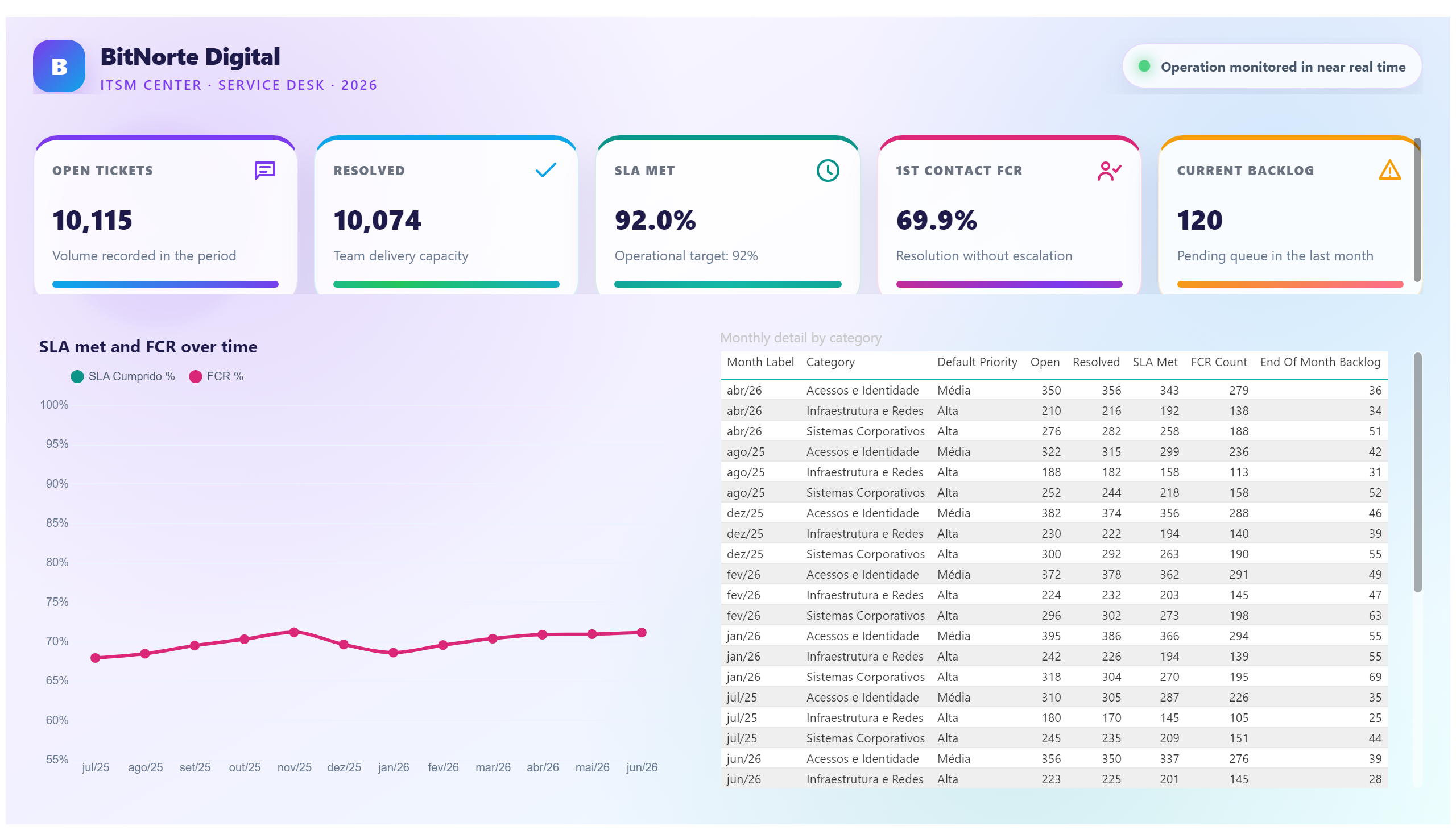This screenshot has height=830, width=1456.
Task: Select abr/26 Acessos e Identidade row
Action: pyautogui.click(x=1053, y=391)
